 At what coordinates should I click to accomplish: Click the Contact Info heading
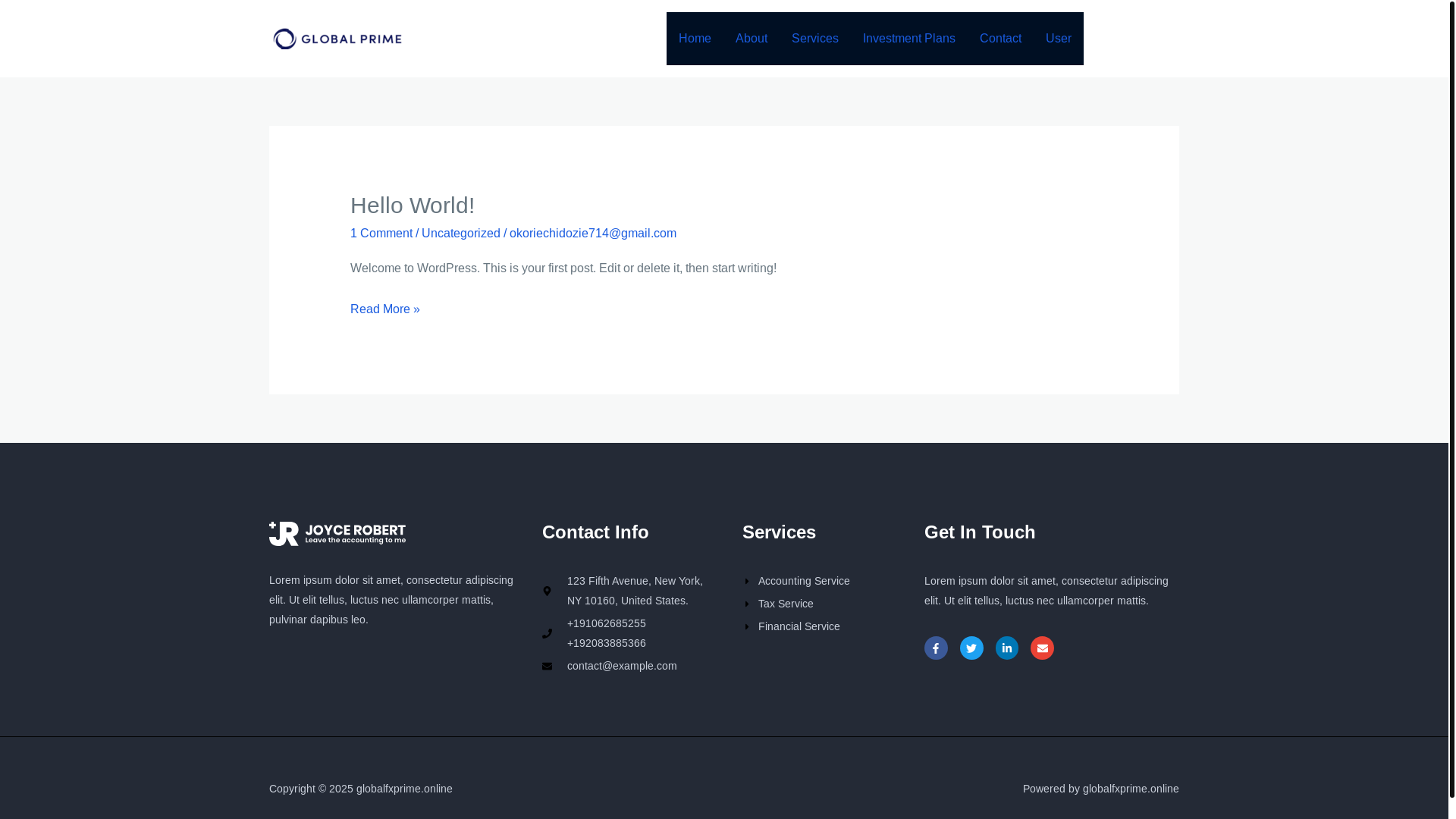click(595, 532)
